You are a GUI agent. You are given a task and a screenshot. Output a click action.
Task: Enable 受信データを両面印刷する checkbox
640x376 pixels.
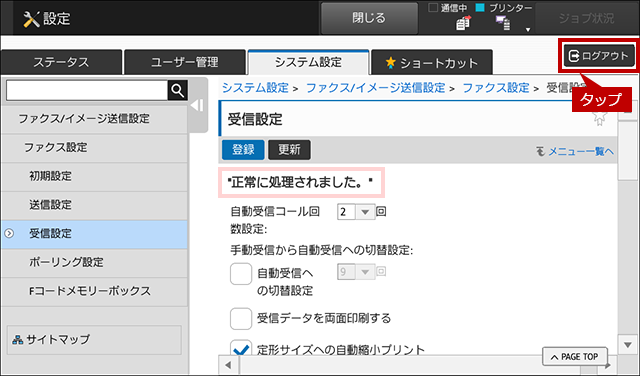[x=241, y=318]
